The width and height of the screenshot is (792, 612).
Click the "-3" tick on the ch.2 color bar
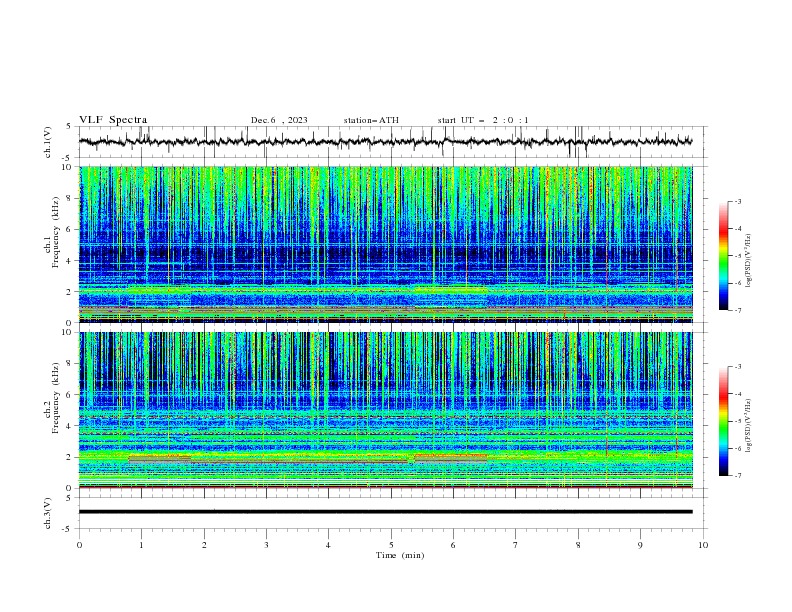[x=737, y=367]
